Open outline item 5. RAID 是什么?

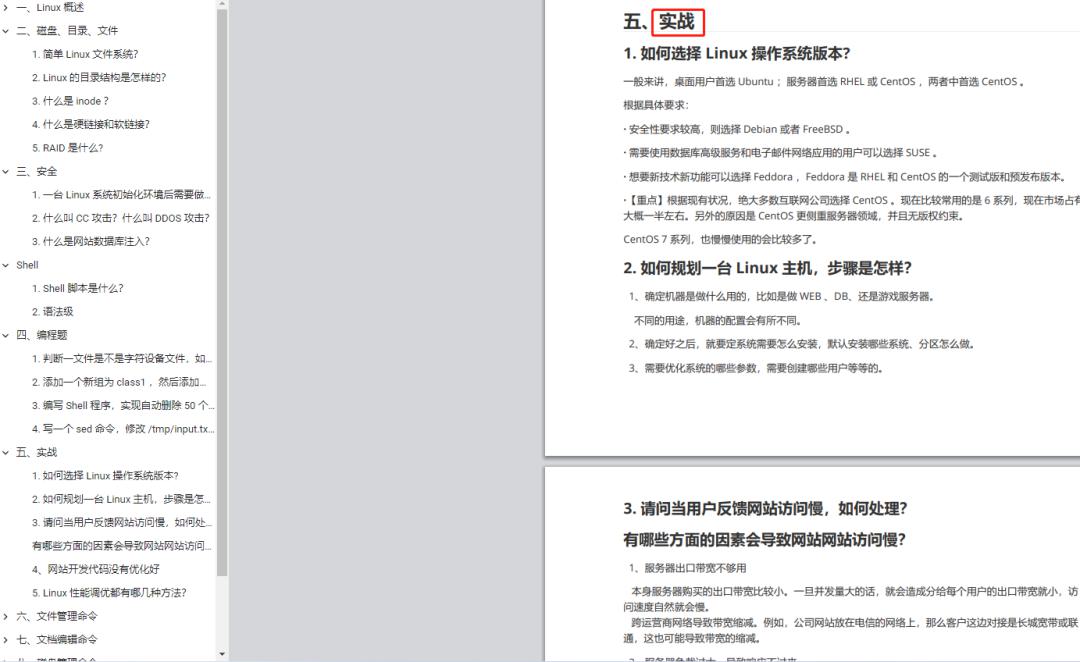pyautogui.click(x=68, y=148)
